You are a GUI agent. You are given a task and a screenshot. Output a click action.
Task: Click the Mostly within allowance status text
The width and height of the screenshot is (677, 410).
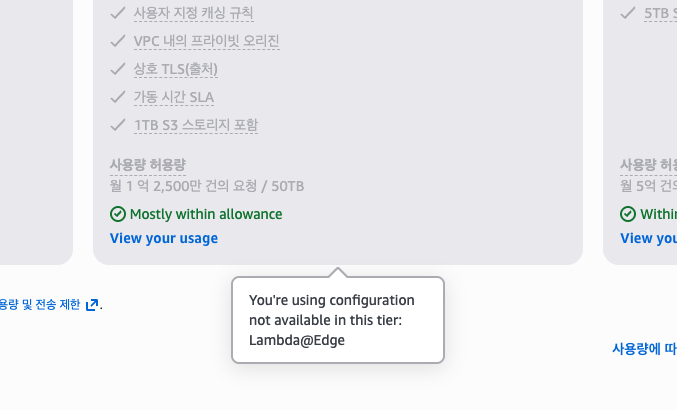point(206,214)
